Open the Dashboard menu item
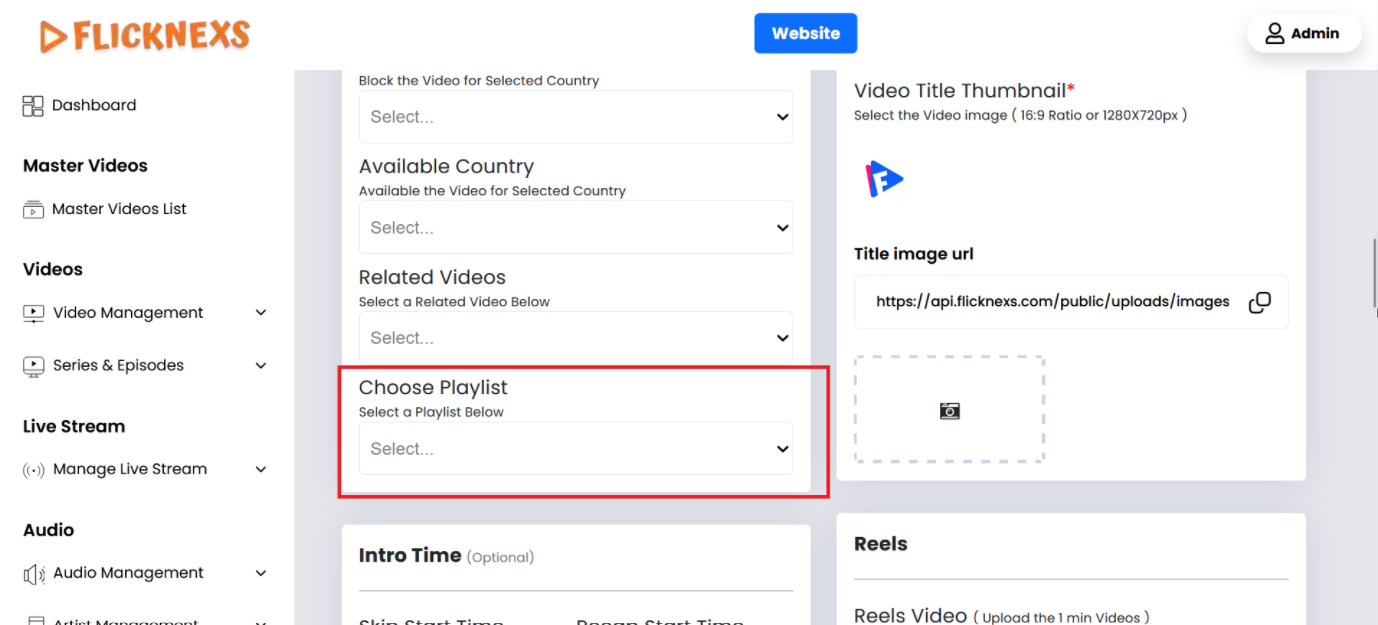The width and height of the screenshot is (1378, 625). pyautogui.click(x=94, y=105)
